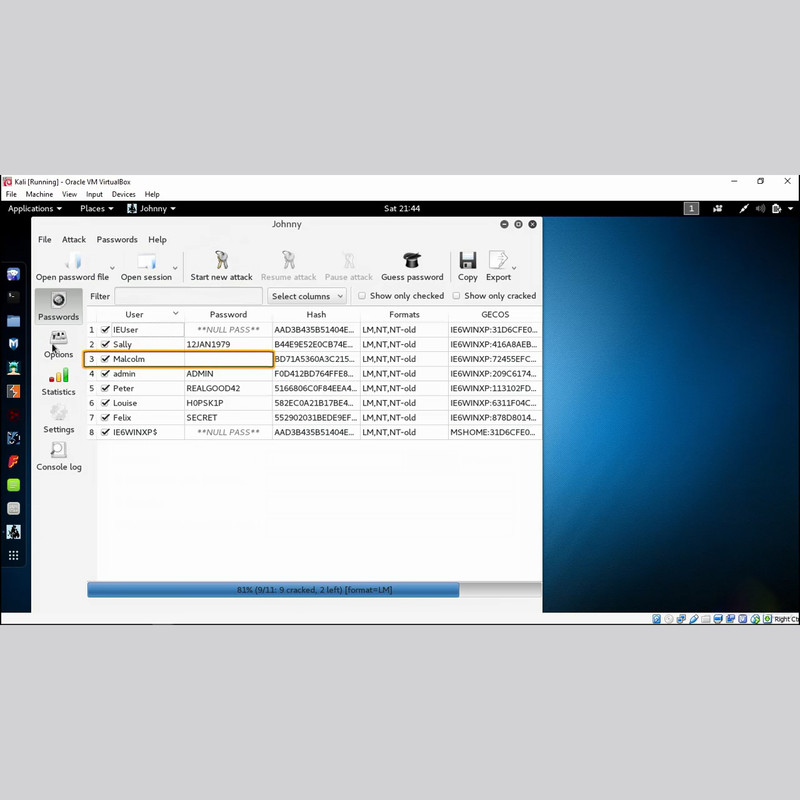Click the Export toolbar icon
The image size is (800, 800).
tap(497, 260)
